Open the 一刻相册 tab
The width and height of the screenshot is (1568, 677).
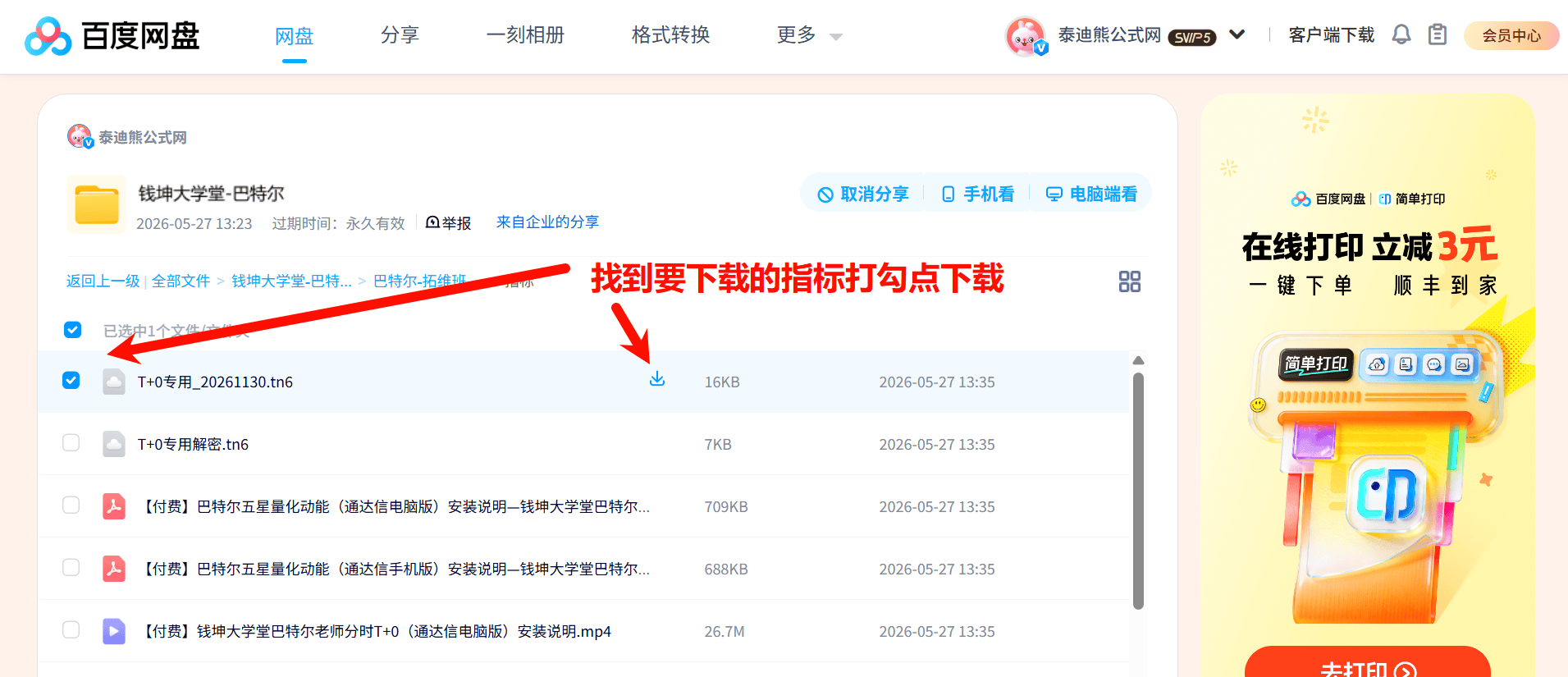(526, 35)
